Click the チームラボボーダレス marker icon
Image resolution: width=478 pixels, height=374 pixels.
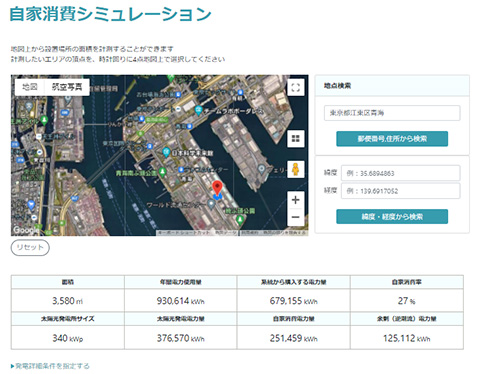pyautogui.click(x=199, y=110)
